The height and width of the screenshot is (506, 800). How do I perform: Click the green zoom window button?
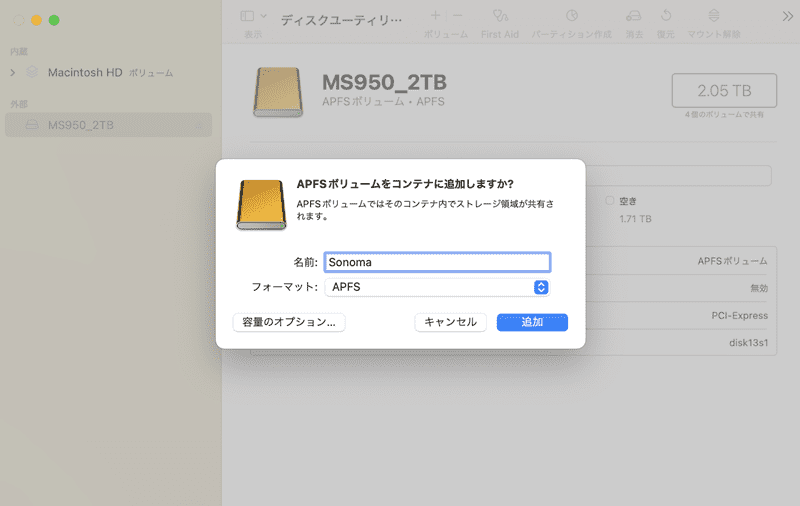54,20
